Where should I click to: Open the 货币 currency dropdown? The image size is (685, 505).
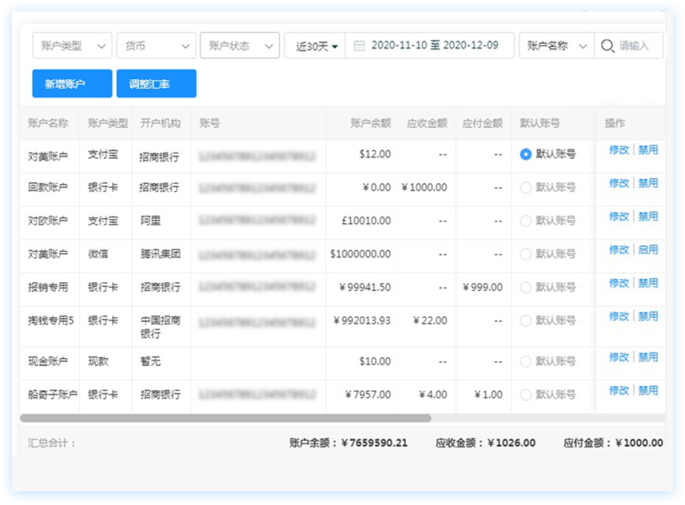pos(155,46)
